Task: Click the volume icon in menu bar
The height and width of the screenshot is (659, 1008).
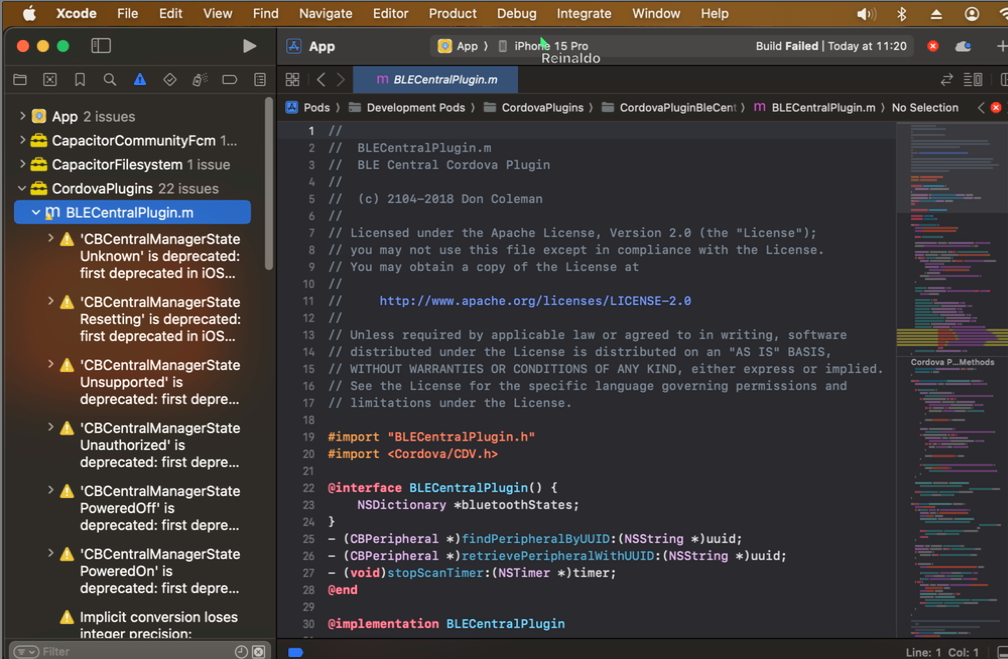Action: click(x=866, y=14)
